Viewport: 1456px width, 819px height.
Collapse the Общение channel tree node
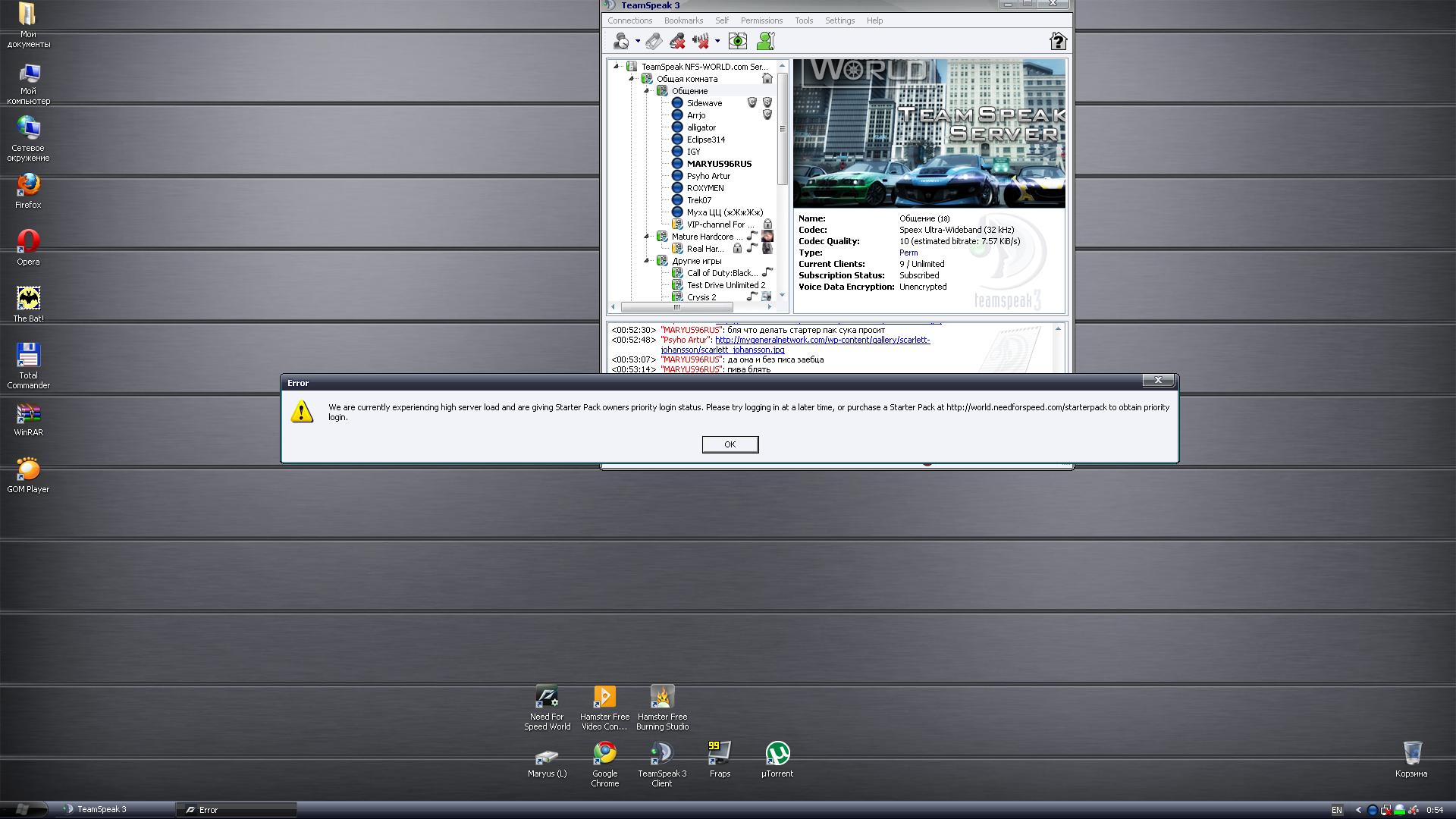(647, 91)
